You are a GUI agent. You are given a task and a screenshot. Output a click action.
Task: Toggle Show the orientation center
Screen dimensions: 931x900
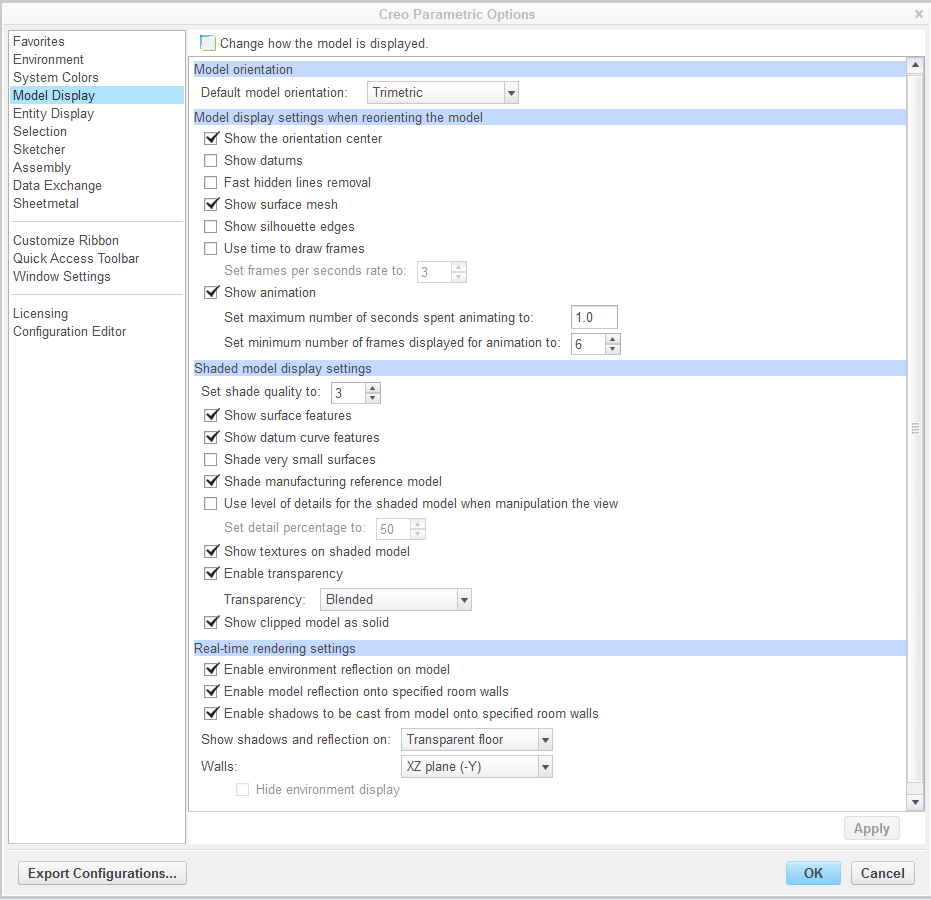click(x=211, y=138)
